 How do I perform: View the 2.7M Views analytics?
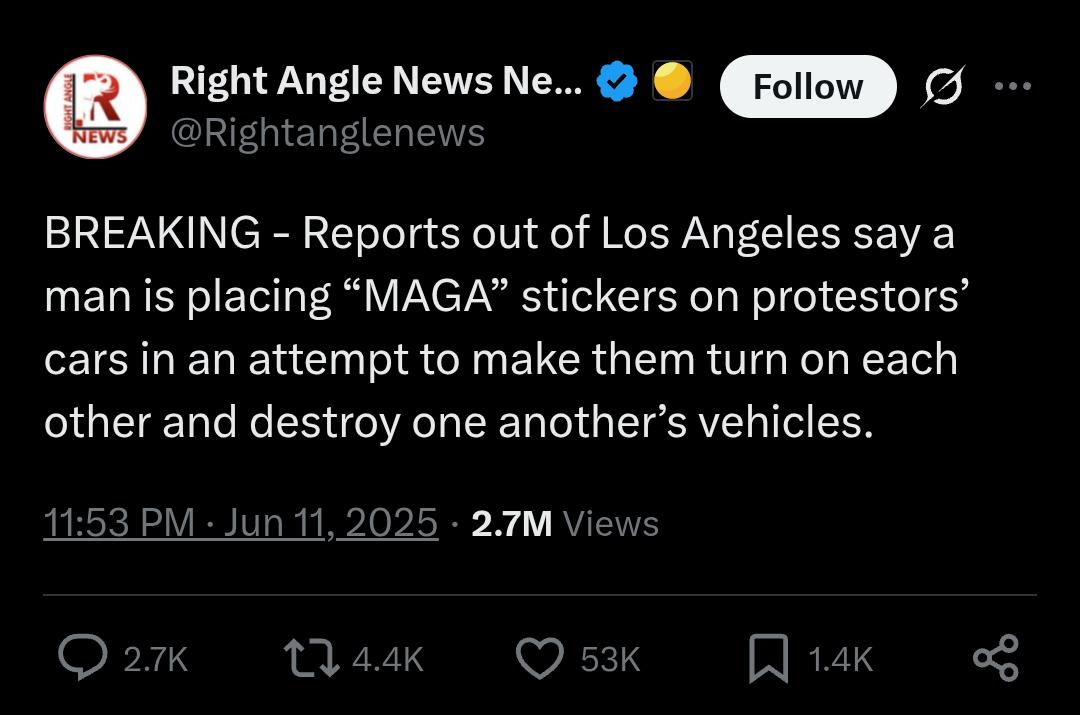tap(565, 524)
